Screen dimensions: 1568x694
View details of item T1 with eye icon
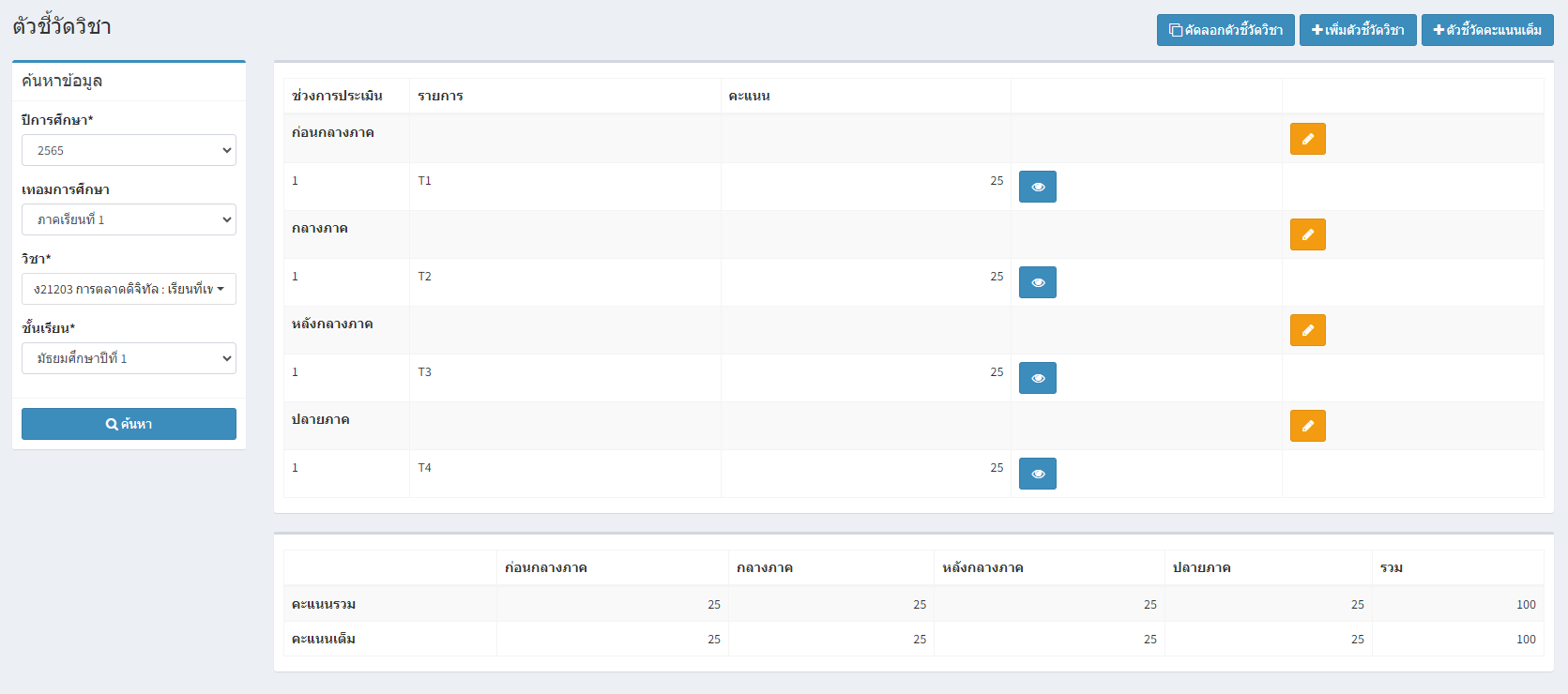tap(1037, 187)
